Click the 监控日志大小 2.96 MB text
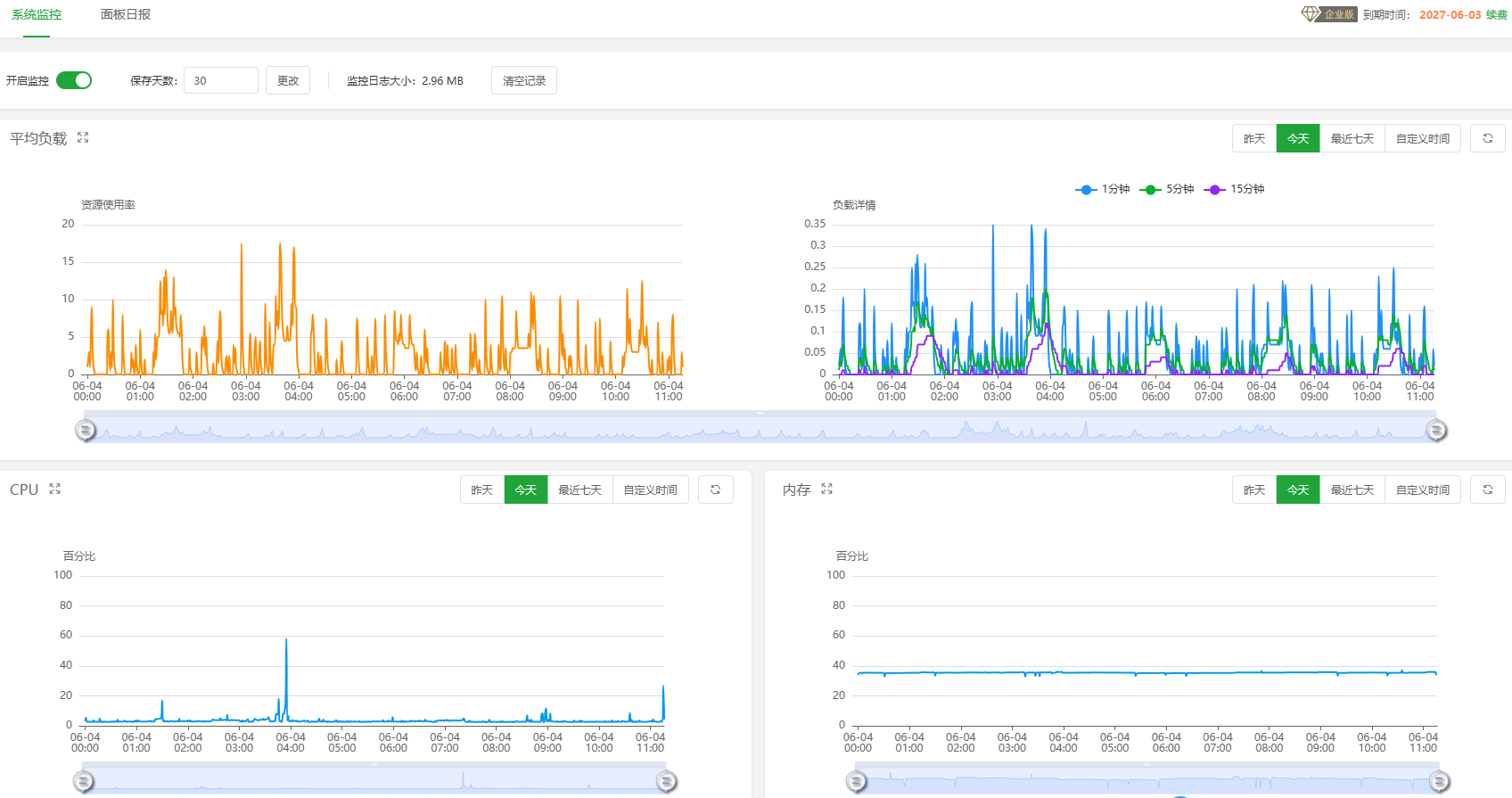Viewport: 1512px width, 798px height. tap(405, 80)
